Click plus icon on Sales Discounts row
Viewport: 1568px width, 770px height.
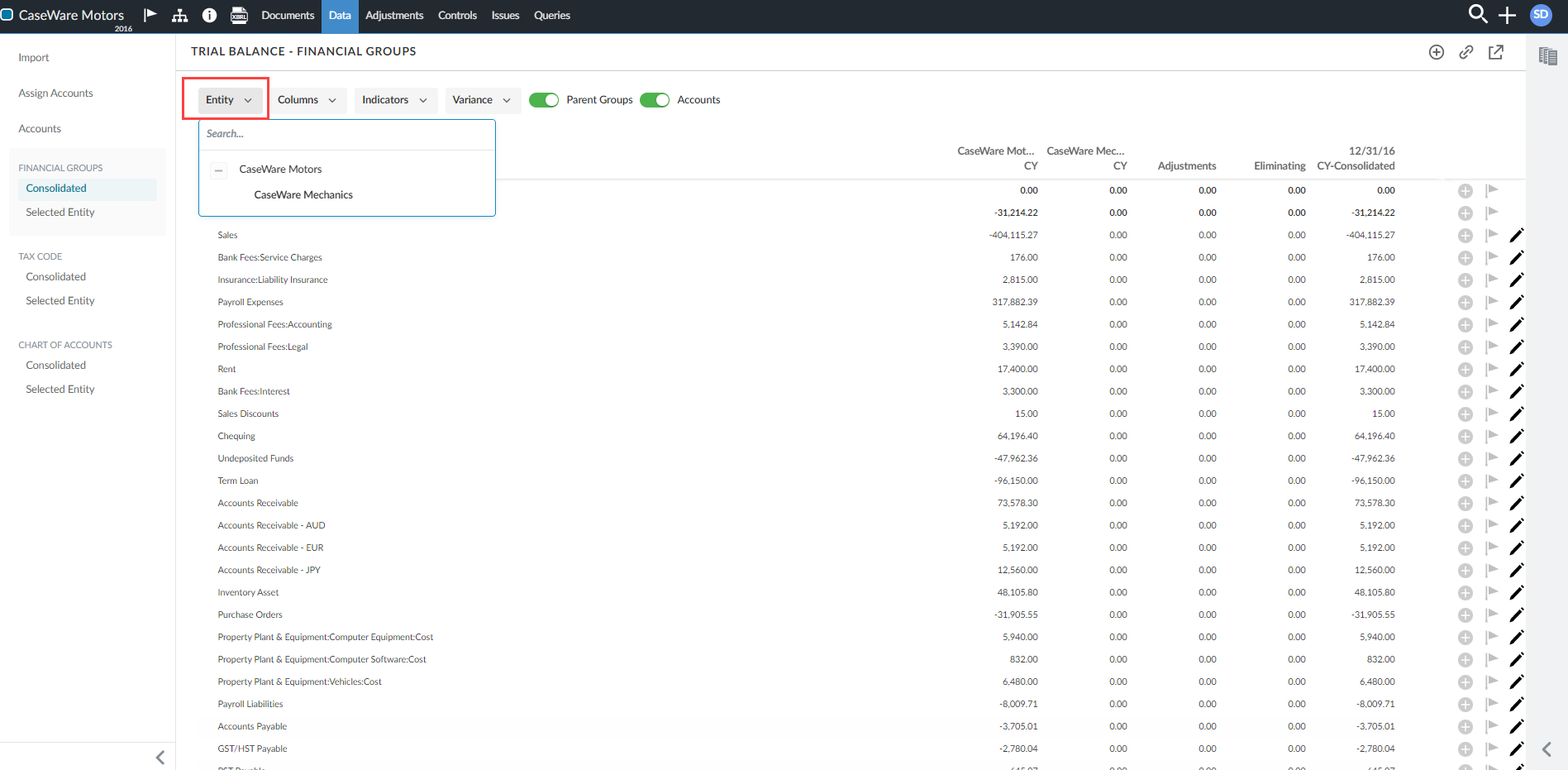[x=1466, y=414]
